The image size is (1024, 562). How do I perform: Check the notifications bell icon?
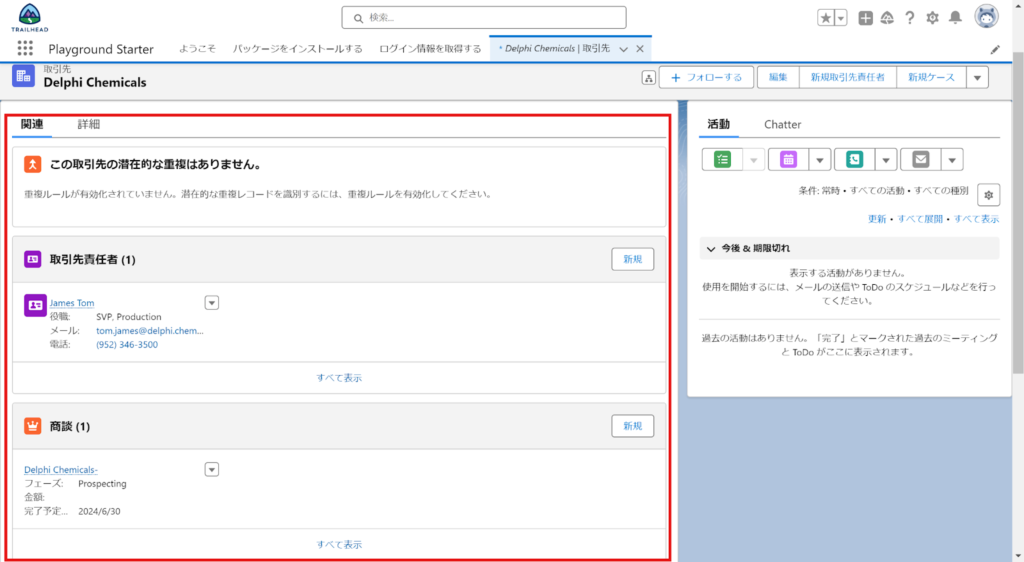click(x=955, y=18)
